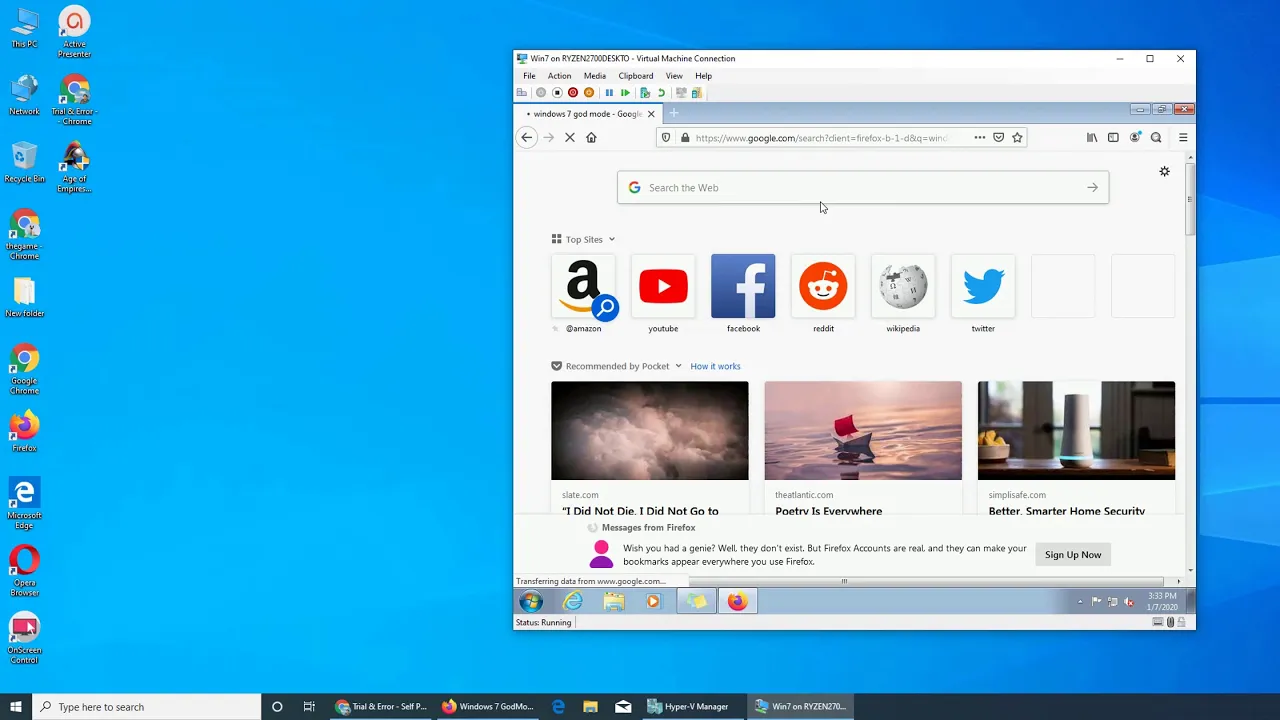Collapse the Top Sites section
1280x720 pixels.
[584, 240]
